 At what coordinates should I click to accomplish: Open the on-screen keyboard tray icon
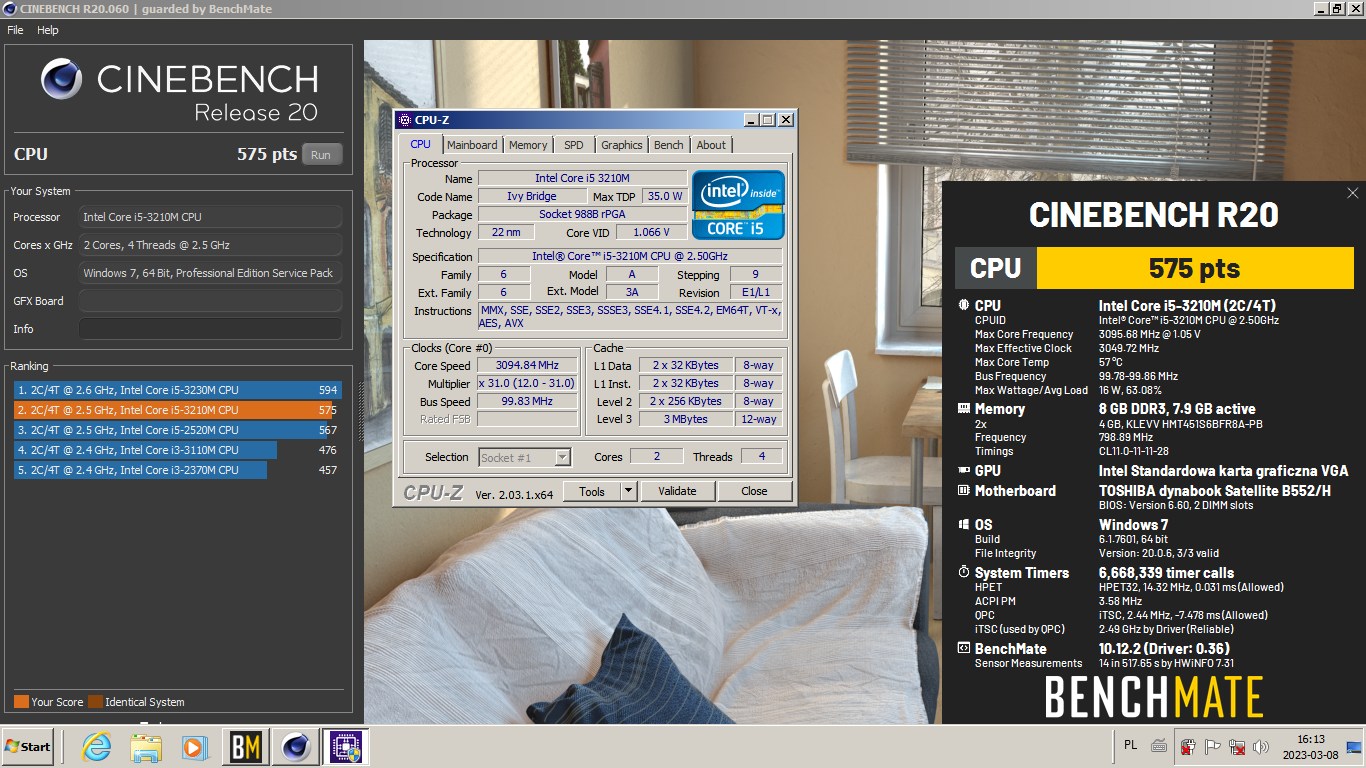tap(1159, 745)
